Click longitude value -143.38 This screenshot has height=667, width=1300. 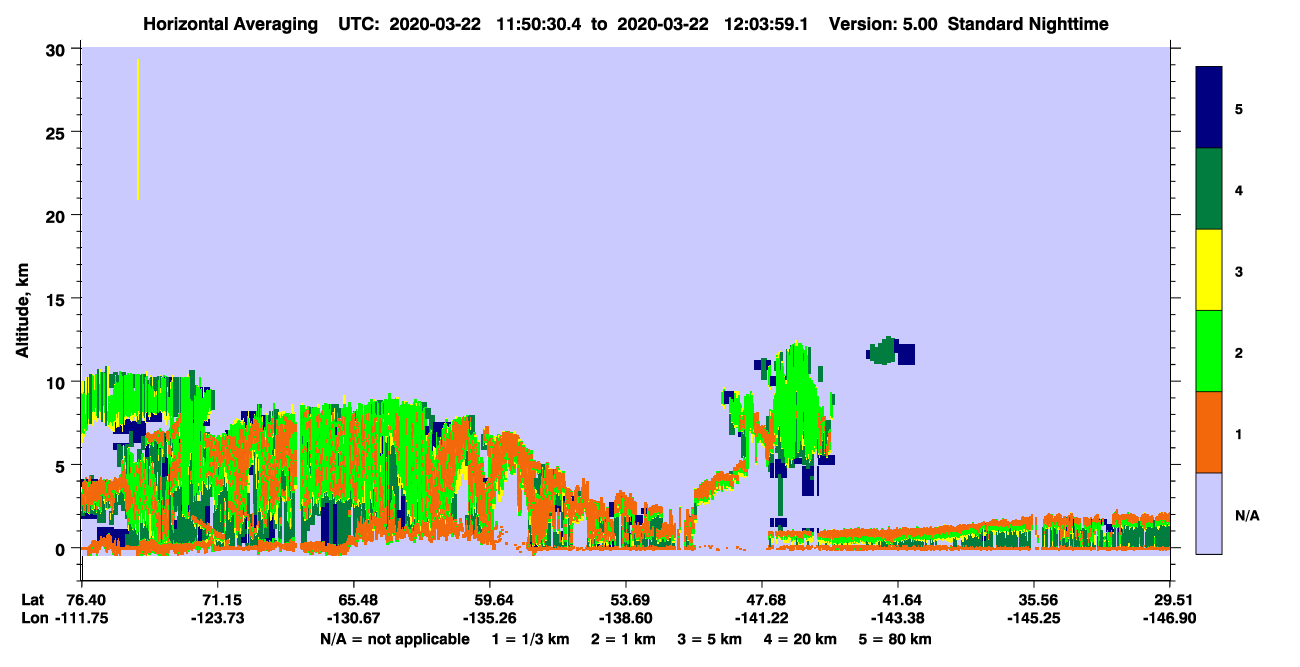tap(898, 618)
